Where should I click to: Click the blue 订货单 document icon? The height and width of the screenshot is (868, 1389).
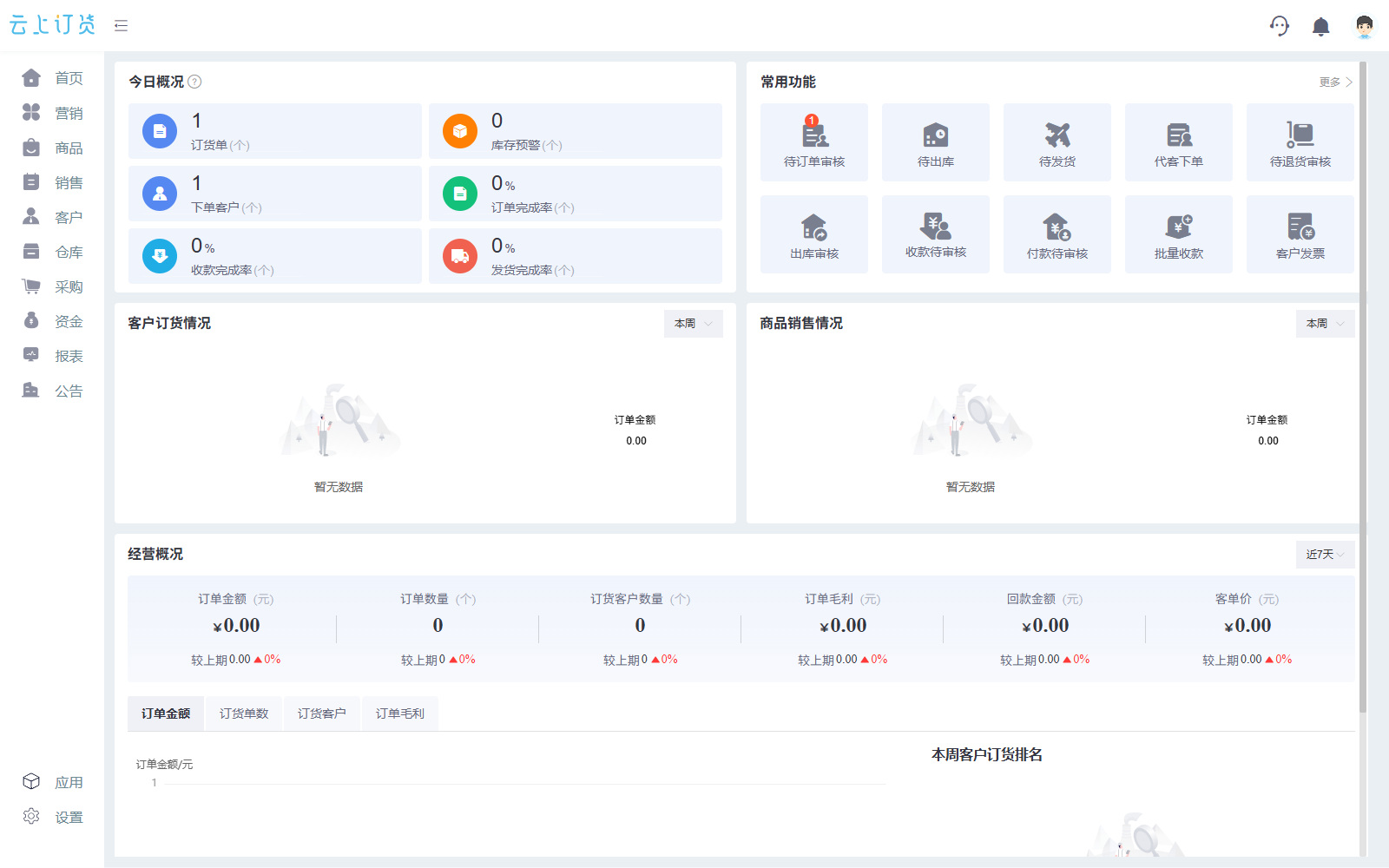click(x=160, y=131)
